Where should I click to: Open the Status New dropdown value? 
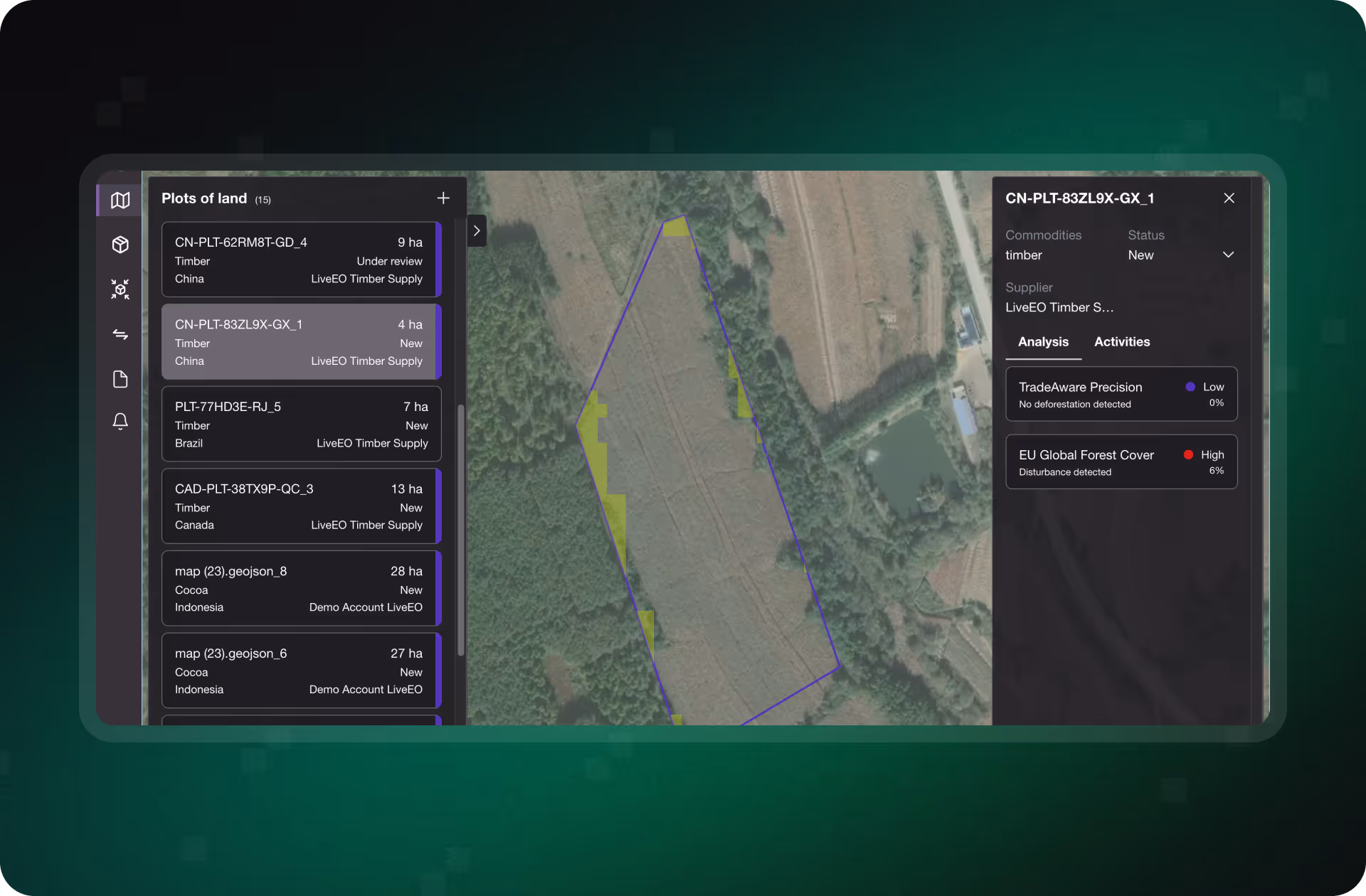tap(1140, 255)
